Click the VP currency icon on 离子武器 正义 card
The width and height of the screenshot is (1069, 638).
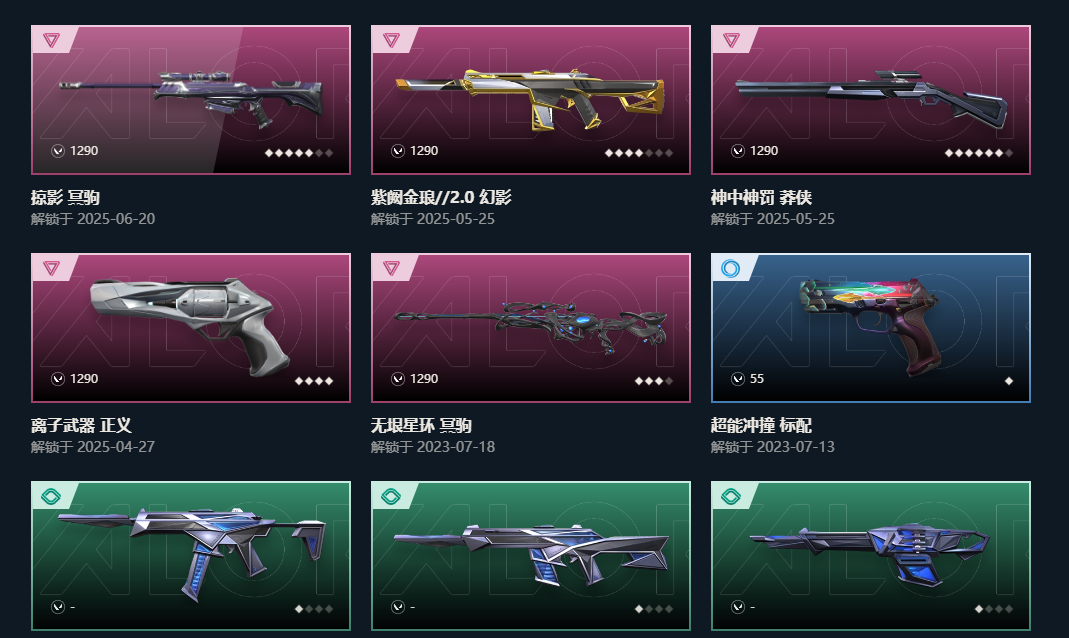(58, 379)
